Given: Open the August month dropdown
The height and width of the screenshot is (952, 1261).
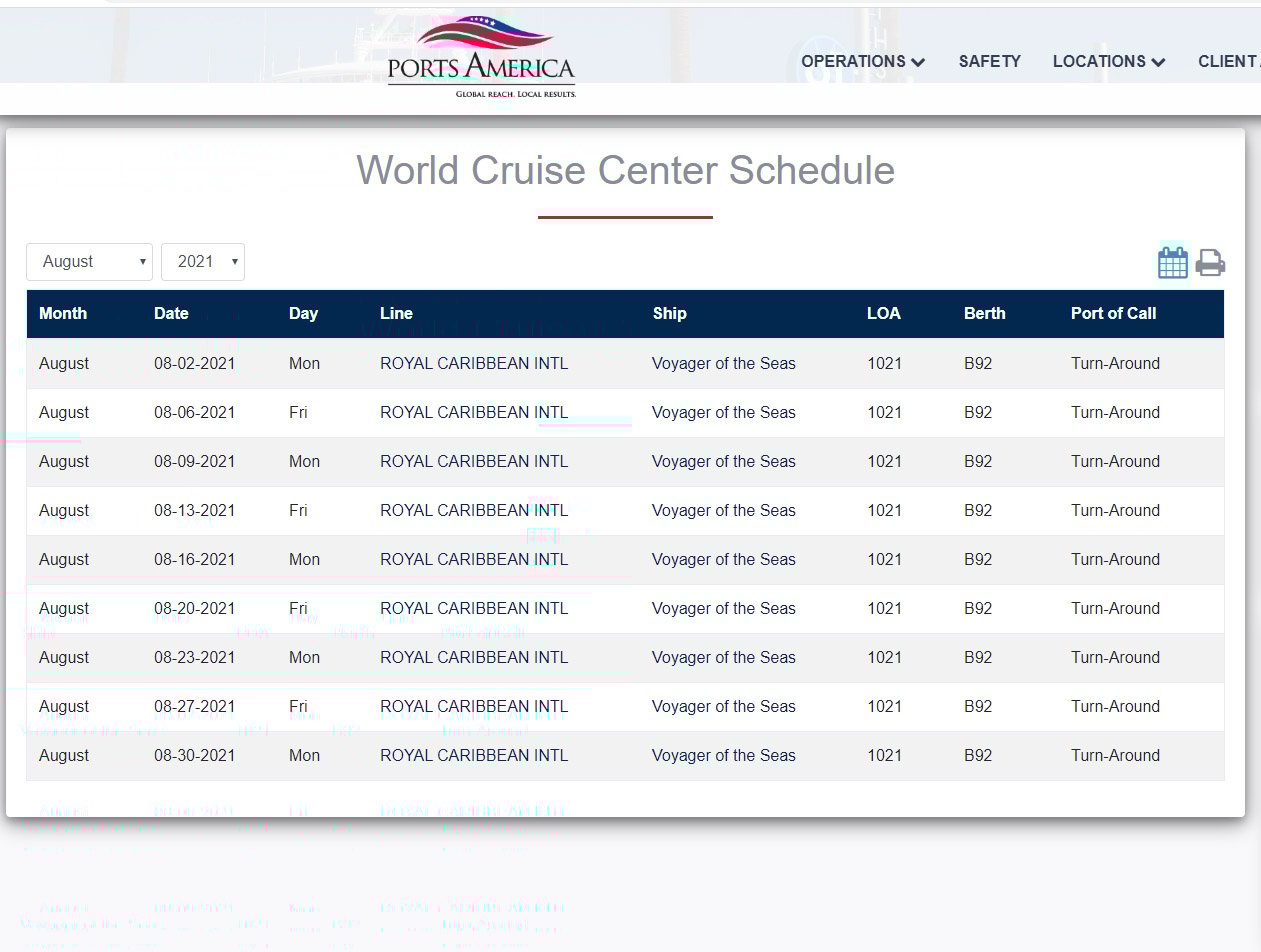Looking at the screenshot, I should 90,262.
